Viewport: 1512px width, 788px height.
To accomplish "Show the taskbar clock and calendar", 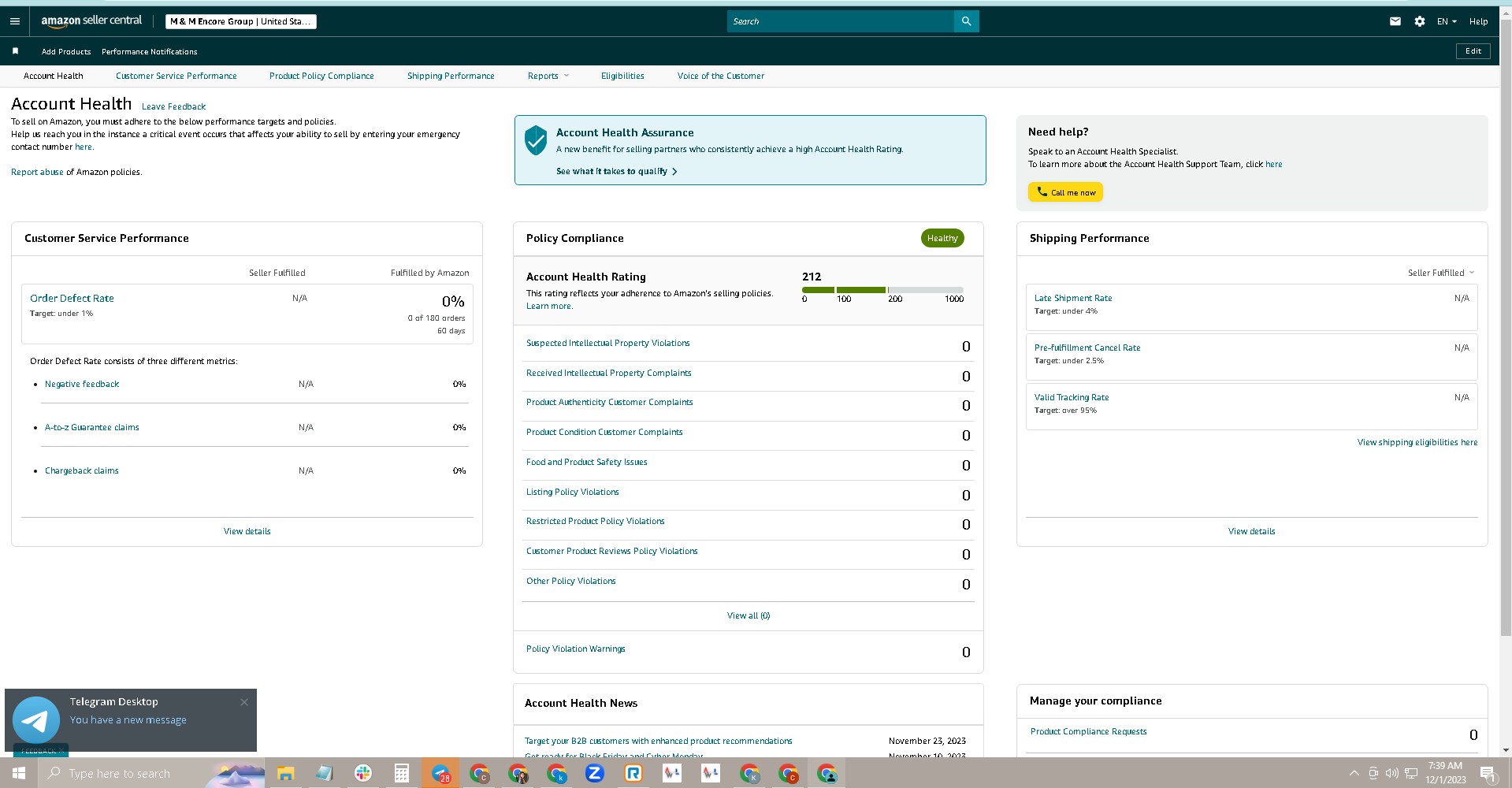I will 1446,773.
